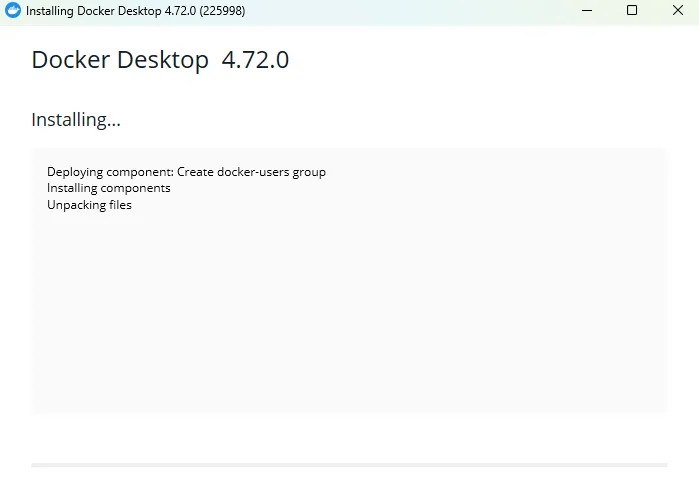Click the 'Installing components' log line

109,188
